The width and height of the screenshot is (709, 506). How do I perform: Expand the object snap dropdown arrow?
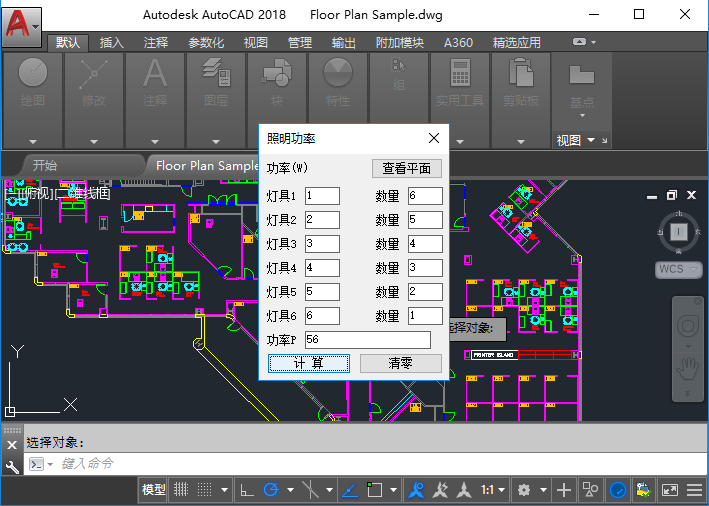pos(393,490)
